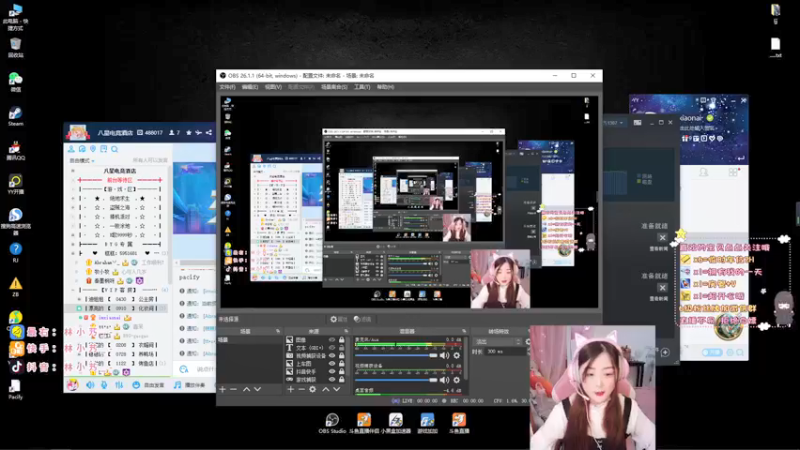The image size is (800, 450).
Task: Click the 属性 properties button above sources
Action: (x=339, y=319)
